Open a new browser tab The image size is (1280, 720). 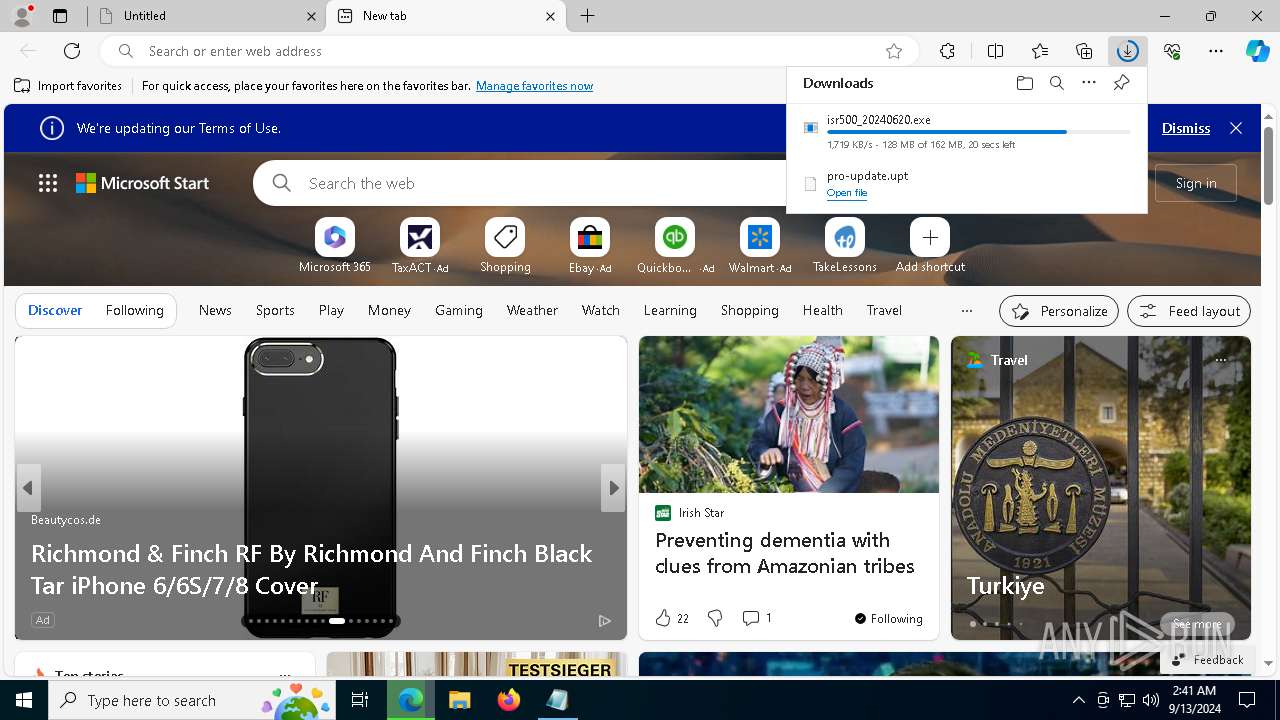pyautogui.click(x=588, y=16)
